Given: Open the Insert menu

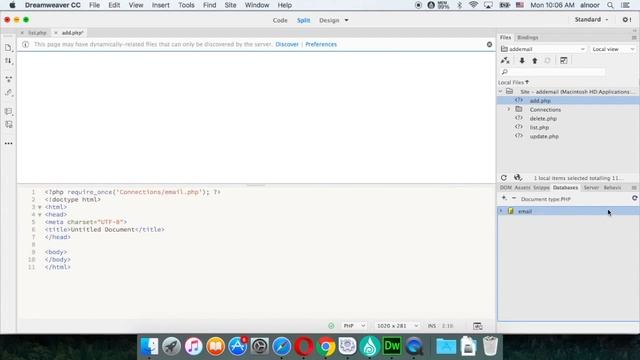Looking at the screenshot, I should click(160, 5).
